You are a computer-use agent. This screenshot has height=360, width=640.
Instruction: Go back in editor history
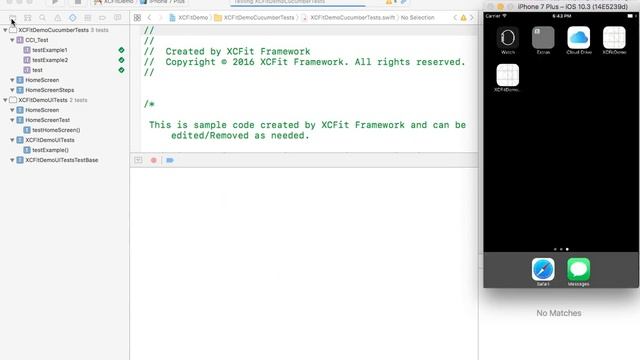pyautogui.click(x=149, y=18)
